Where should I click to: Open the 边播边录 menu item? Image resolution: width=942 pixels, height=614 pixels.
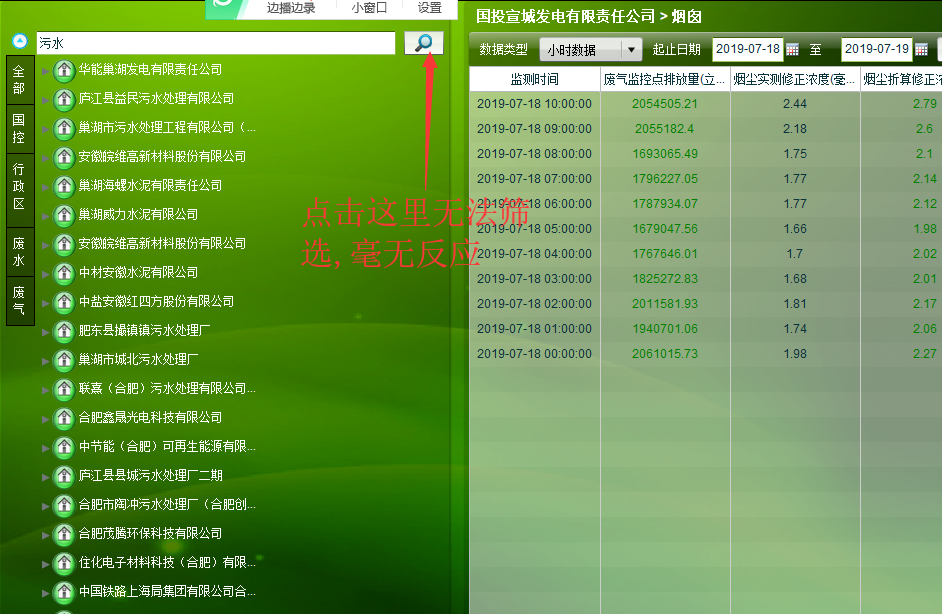(291, 8)
